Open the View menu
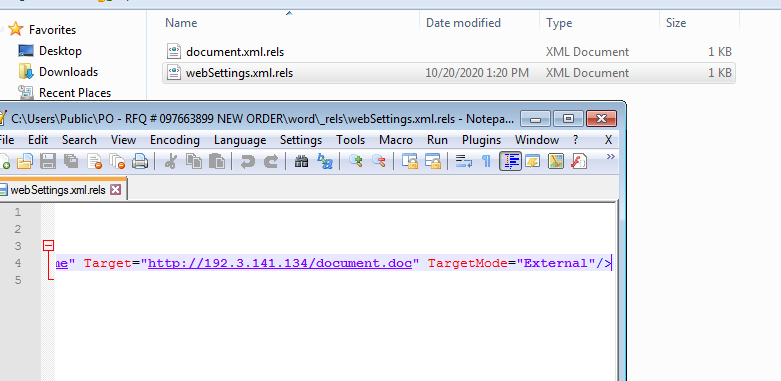The height and width of the screenshot is (381, 781). (x=124, y=140)
